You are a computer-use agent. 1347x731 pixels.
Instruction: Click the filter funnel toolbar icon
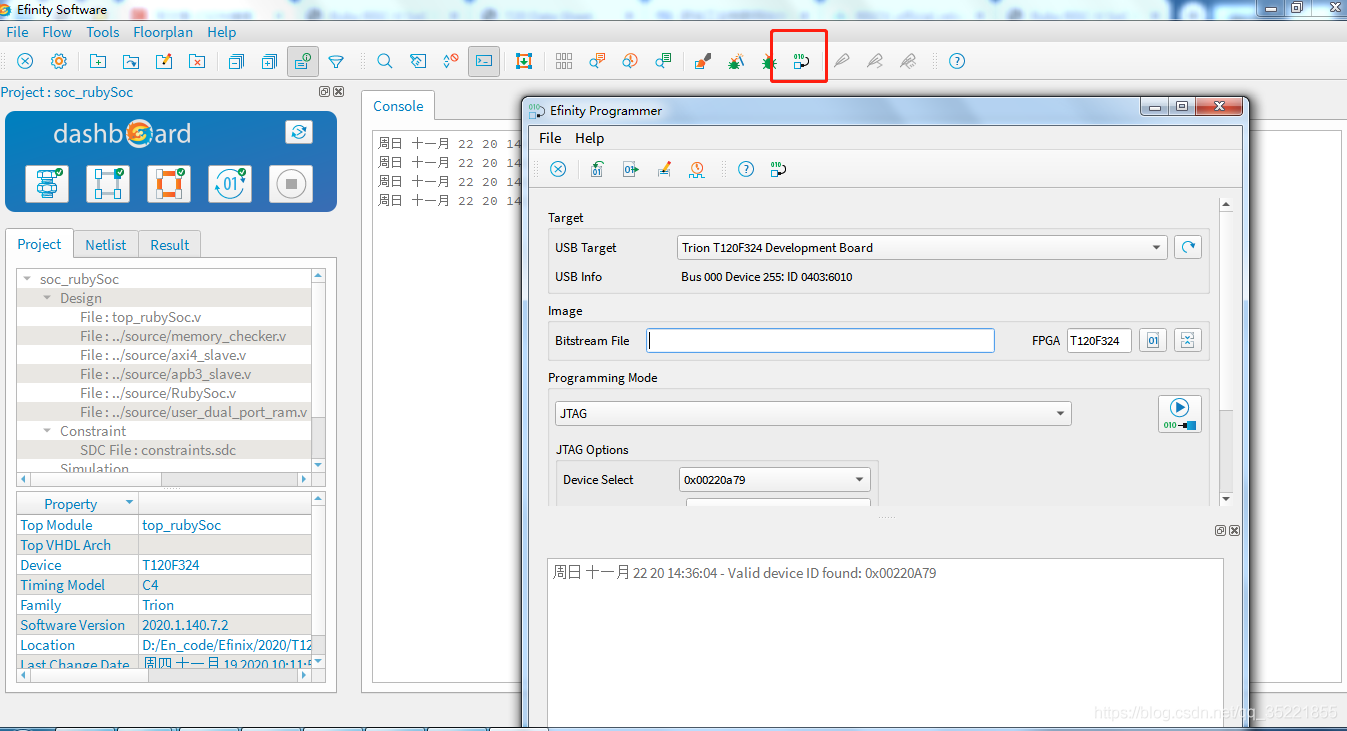pyautogui.click(x=336, y=61)
